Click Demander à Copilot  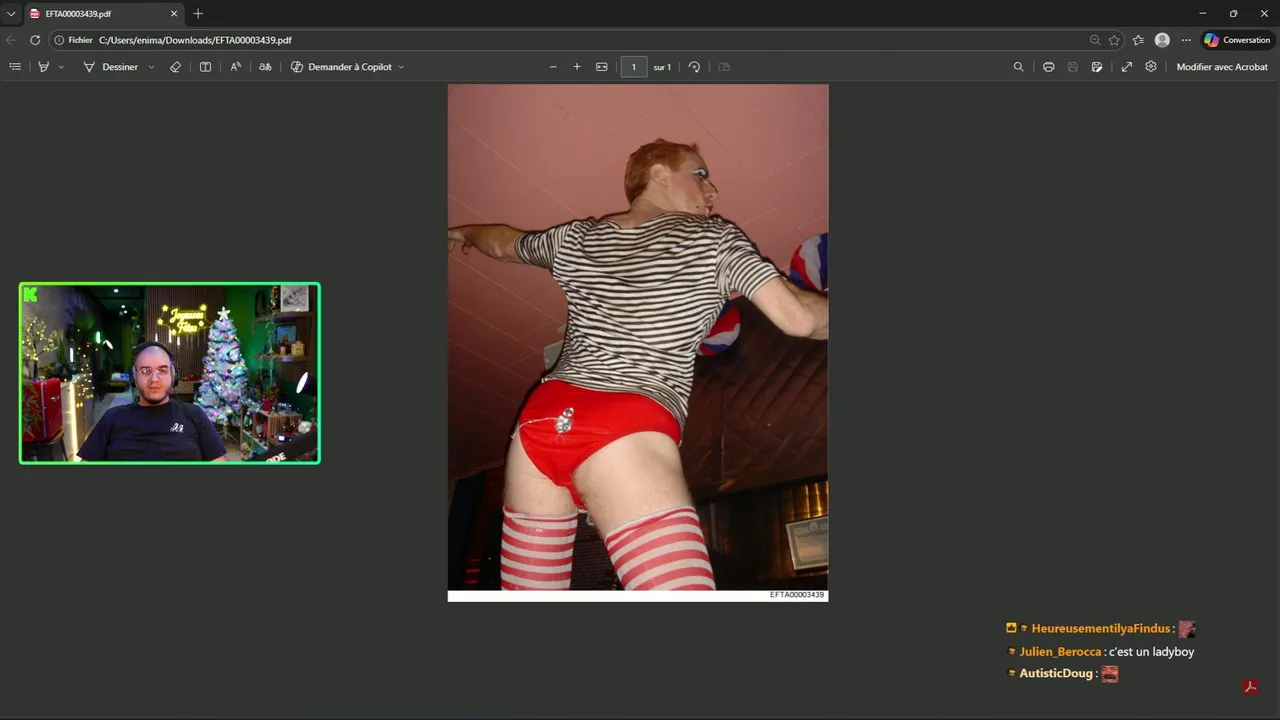pyautogui.click(x=341, y=67)
